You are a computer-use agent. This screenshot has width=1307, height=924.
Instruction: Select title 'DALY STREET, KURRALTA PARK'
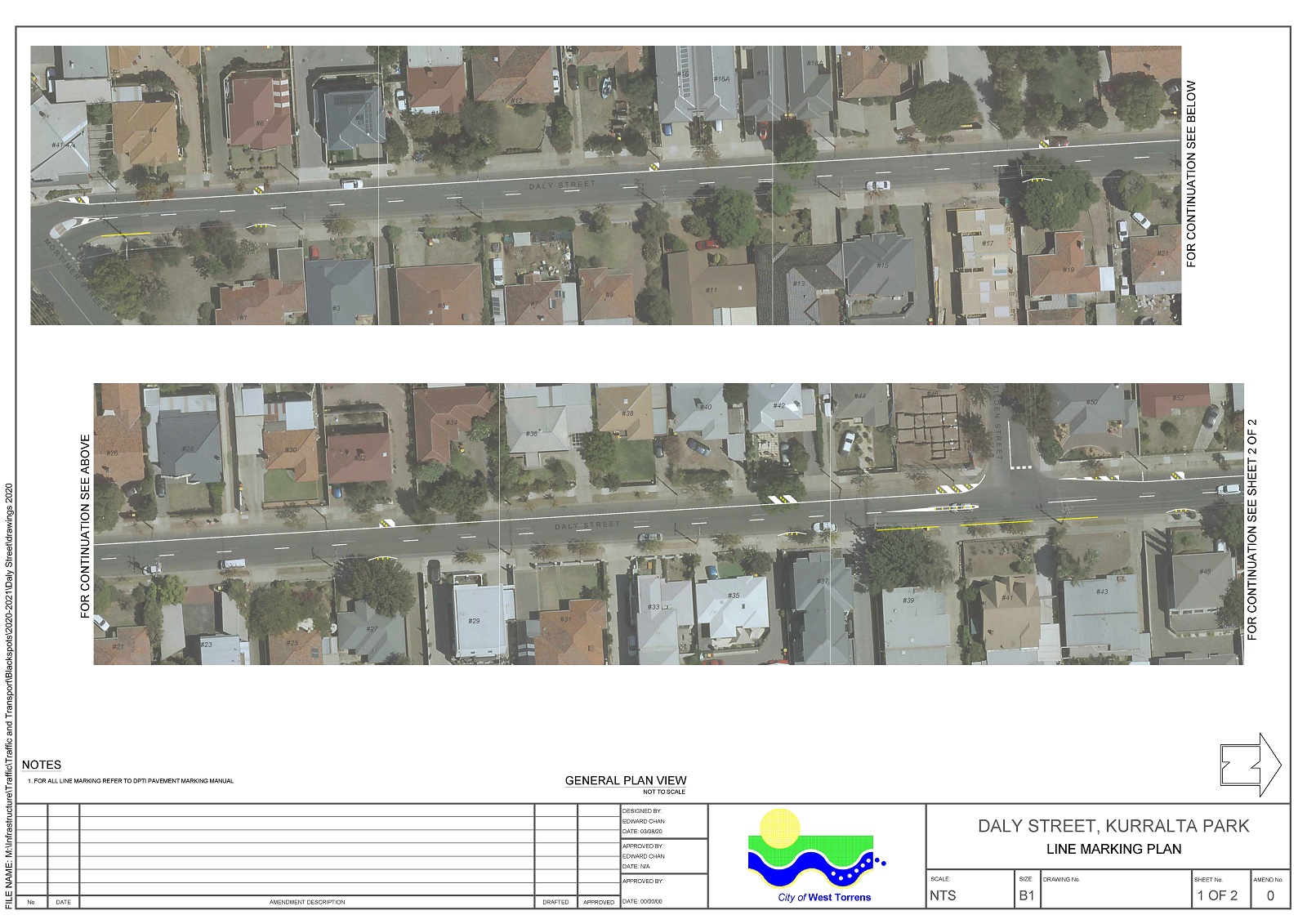pos(1113,826)
